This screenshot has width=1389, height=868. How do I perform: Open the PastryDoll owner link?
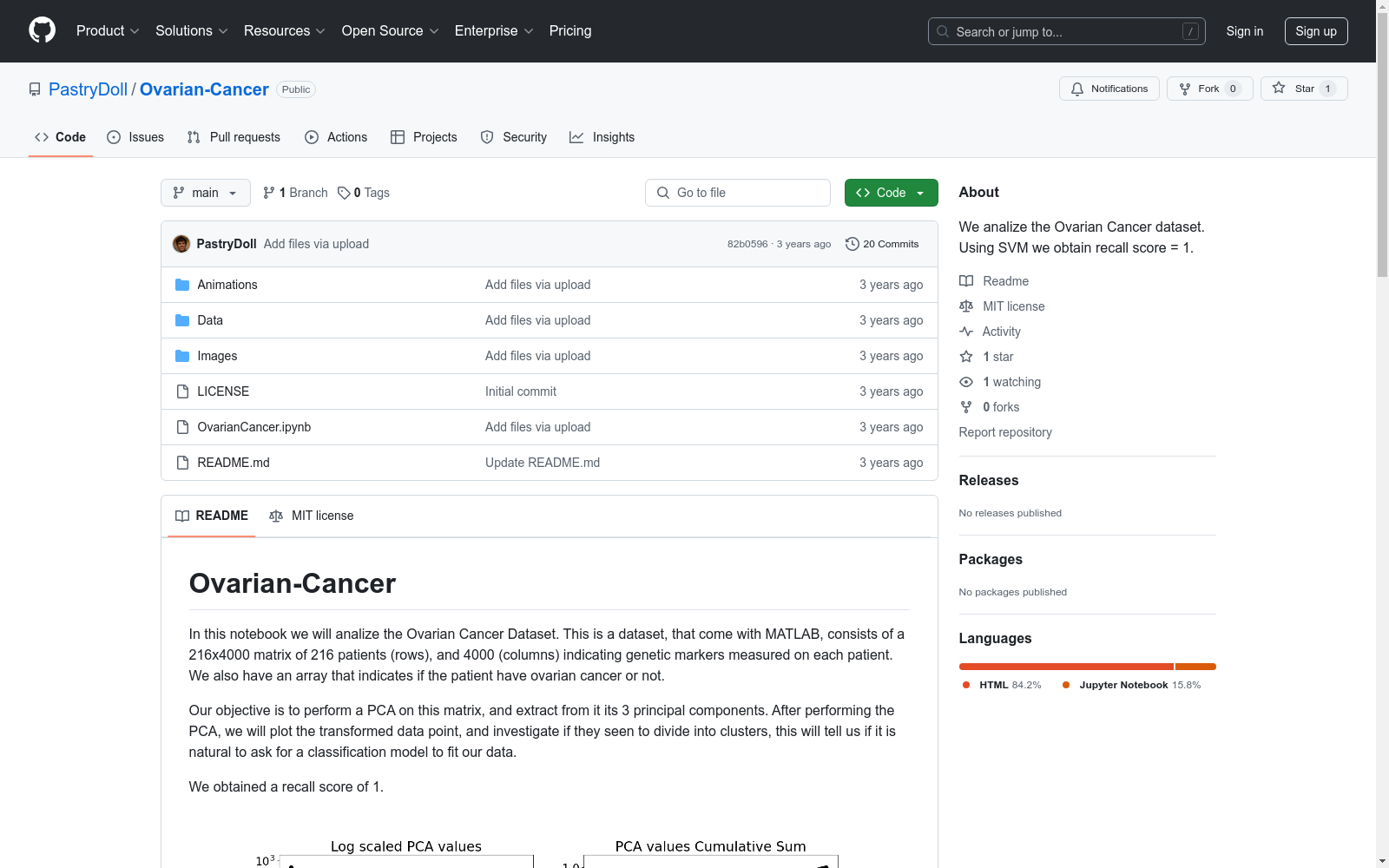tap(88, 89)
